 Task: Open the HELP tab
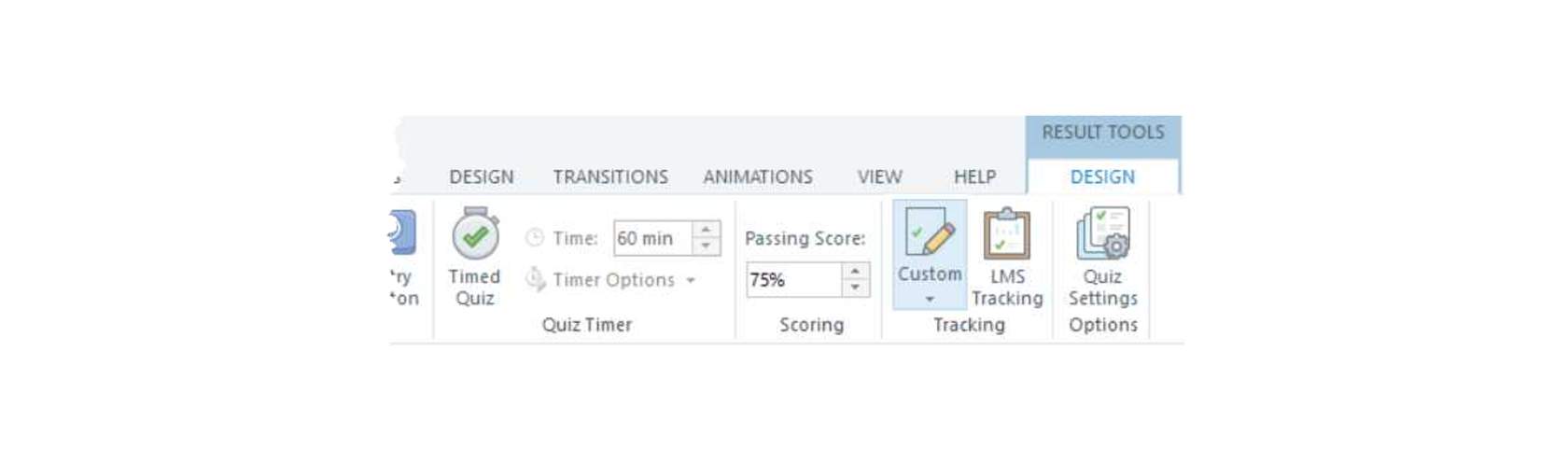(x=974, y=176)
